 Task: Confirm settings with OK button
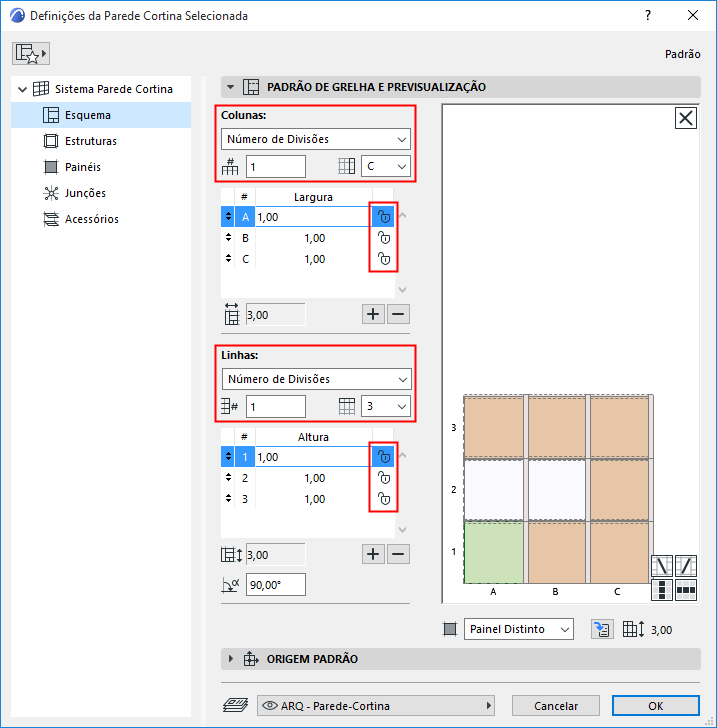tap(655, 706)
